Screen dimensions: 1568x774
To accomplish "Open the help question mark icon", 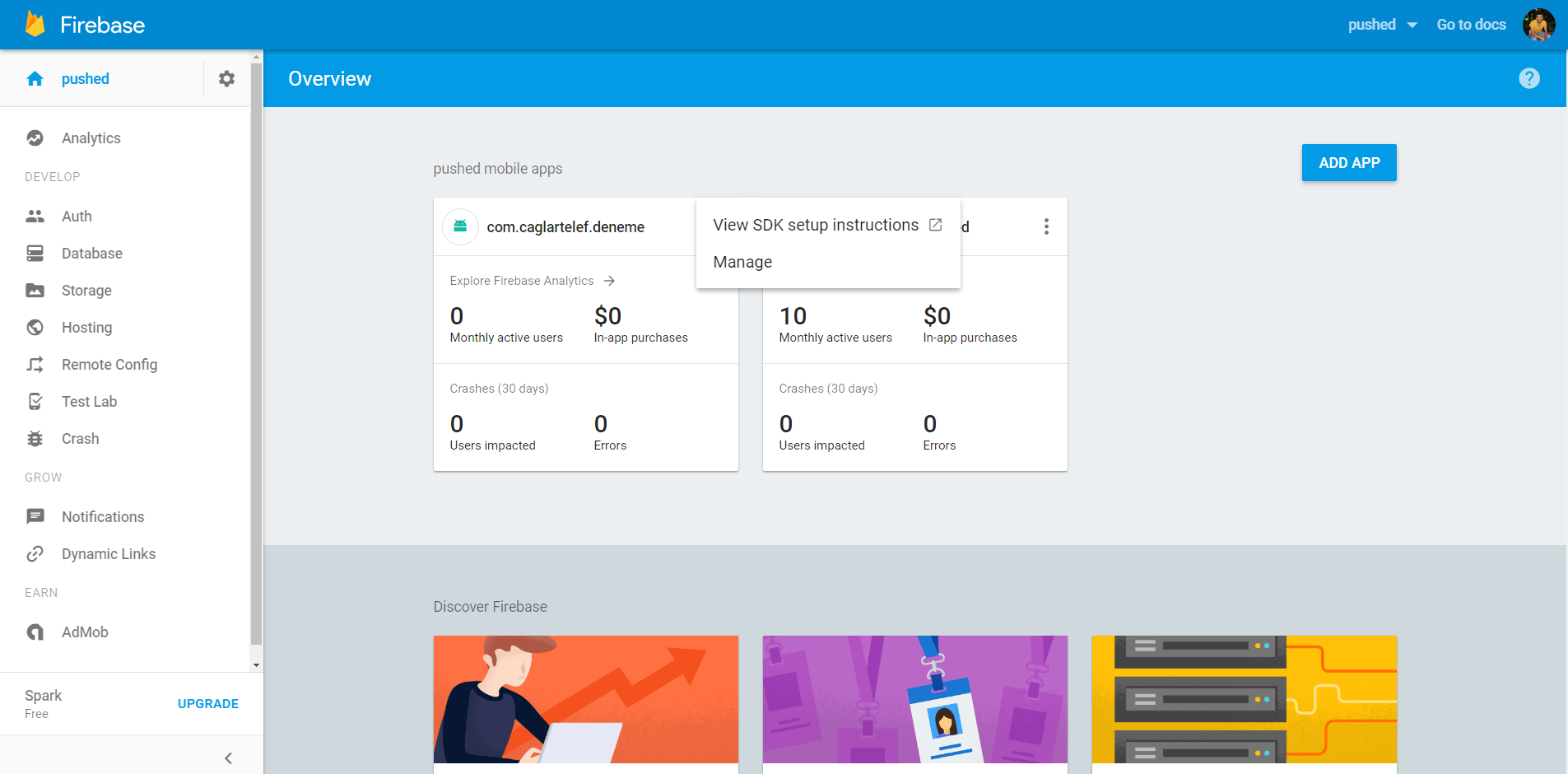I will pos(1529,78).
